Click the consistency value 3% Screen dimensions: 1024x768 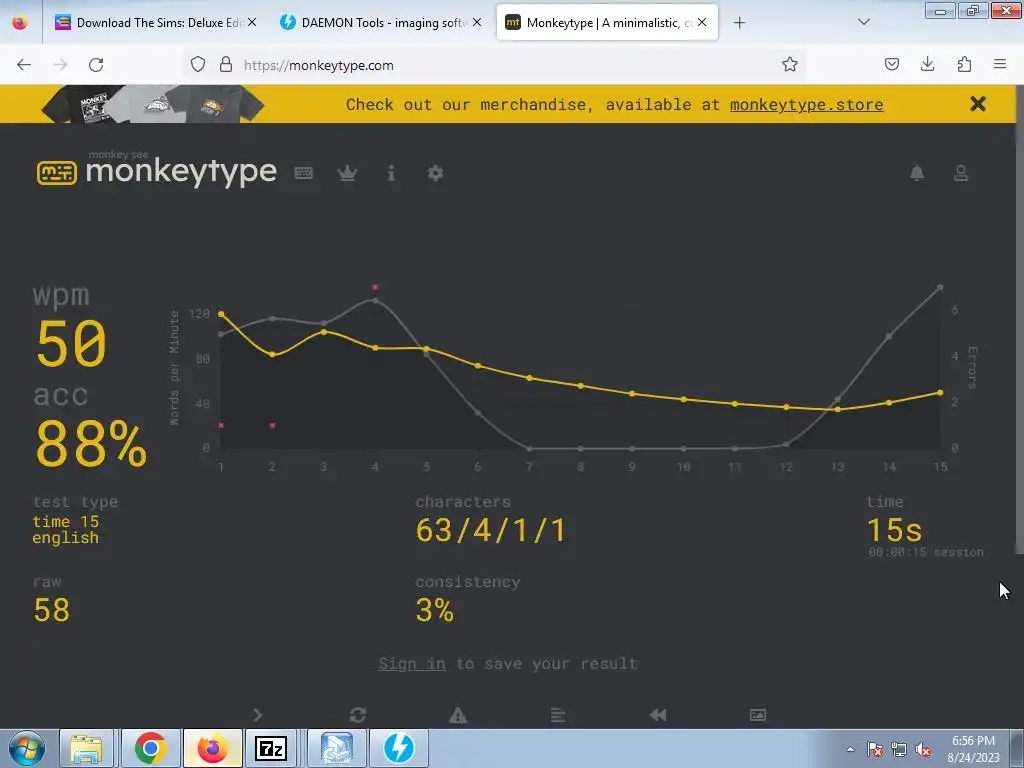(x=434, y=610)
